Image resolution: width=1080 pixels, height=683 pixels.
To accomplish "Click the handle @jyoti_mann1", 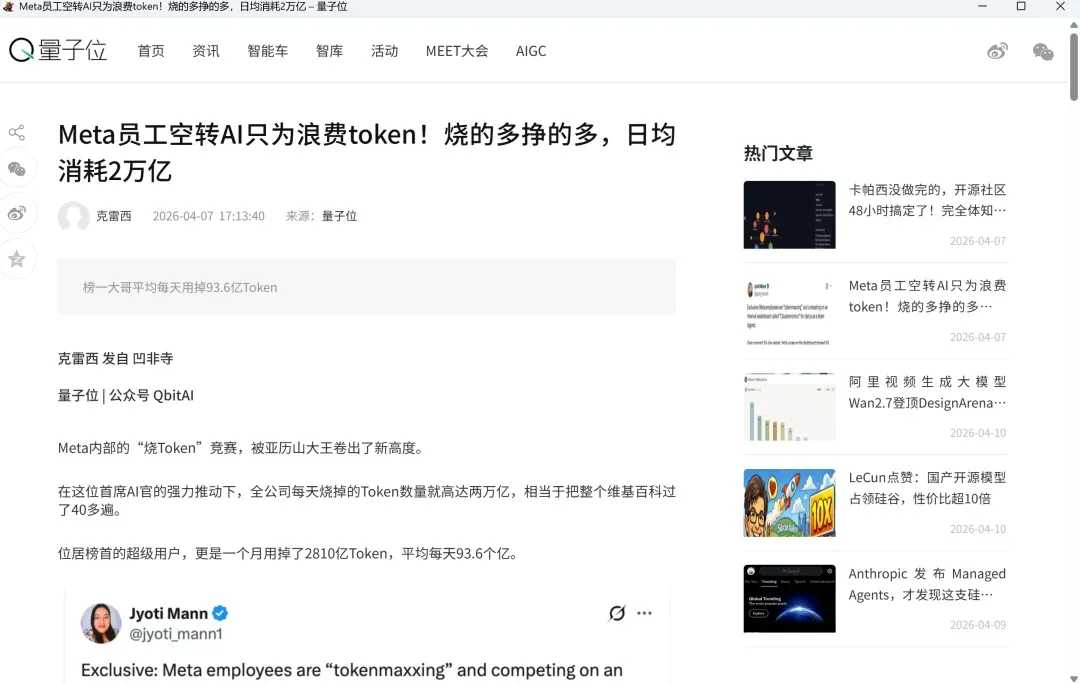I will [x=176, y=634].
